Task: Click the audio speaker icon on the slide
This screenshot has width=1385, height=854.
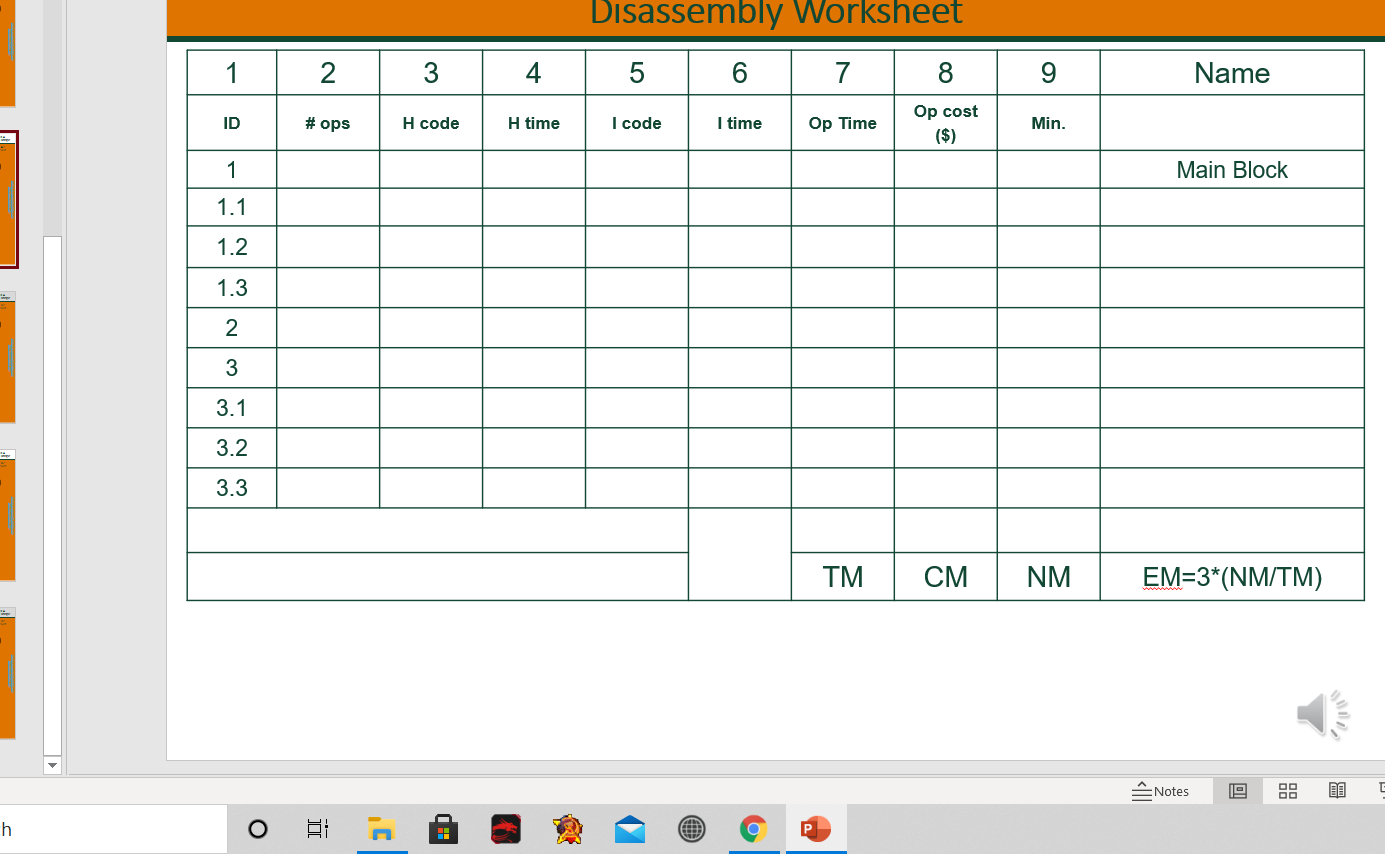Action: 1321,712
